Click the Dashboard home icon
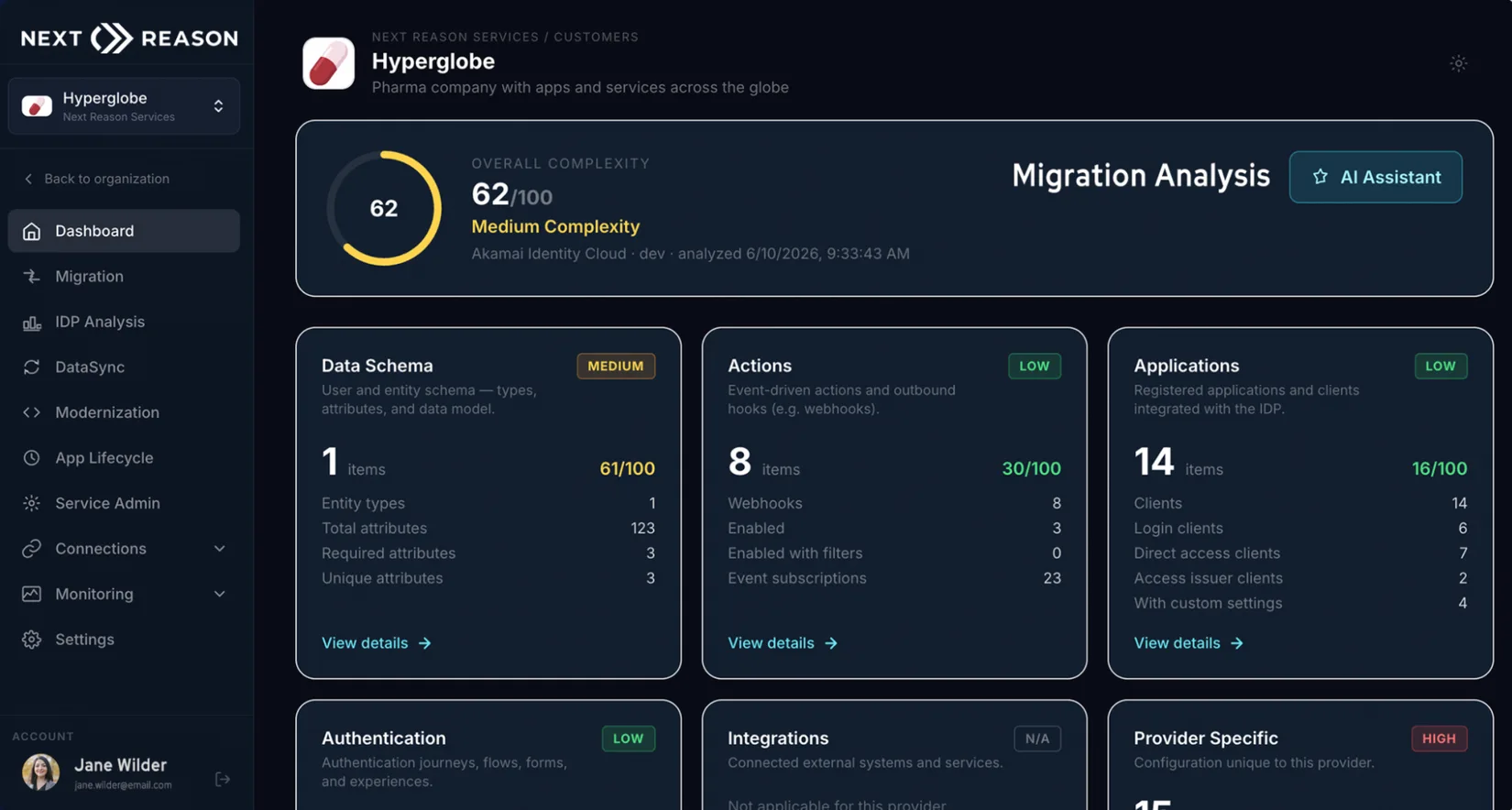Screen dimensions: 1512x810 31,231
